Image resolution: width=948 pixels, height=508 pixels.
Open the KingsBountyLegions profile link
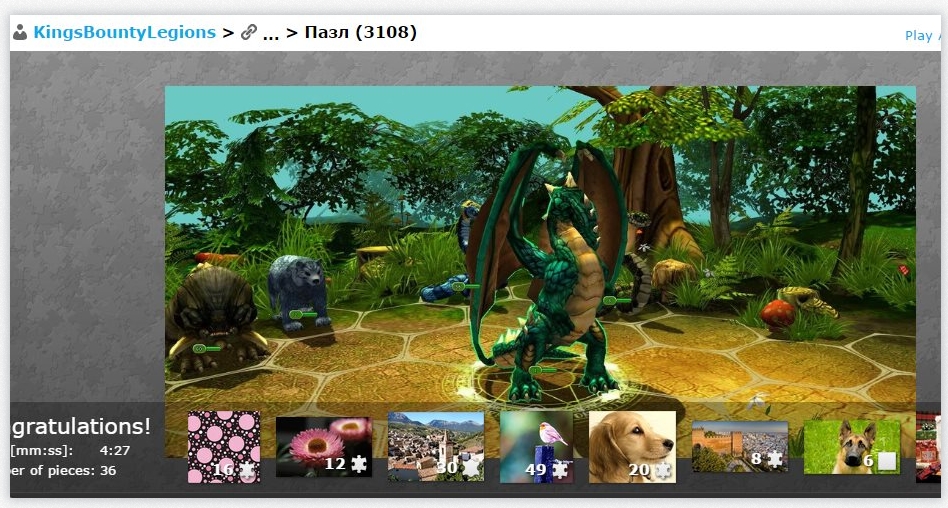tap(125, 32)
